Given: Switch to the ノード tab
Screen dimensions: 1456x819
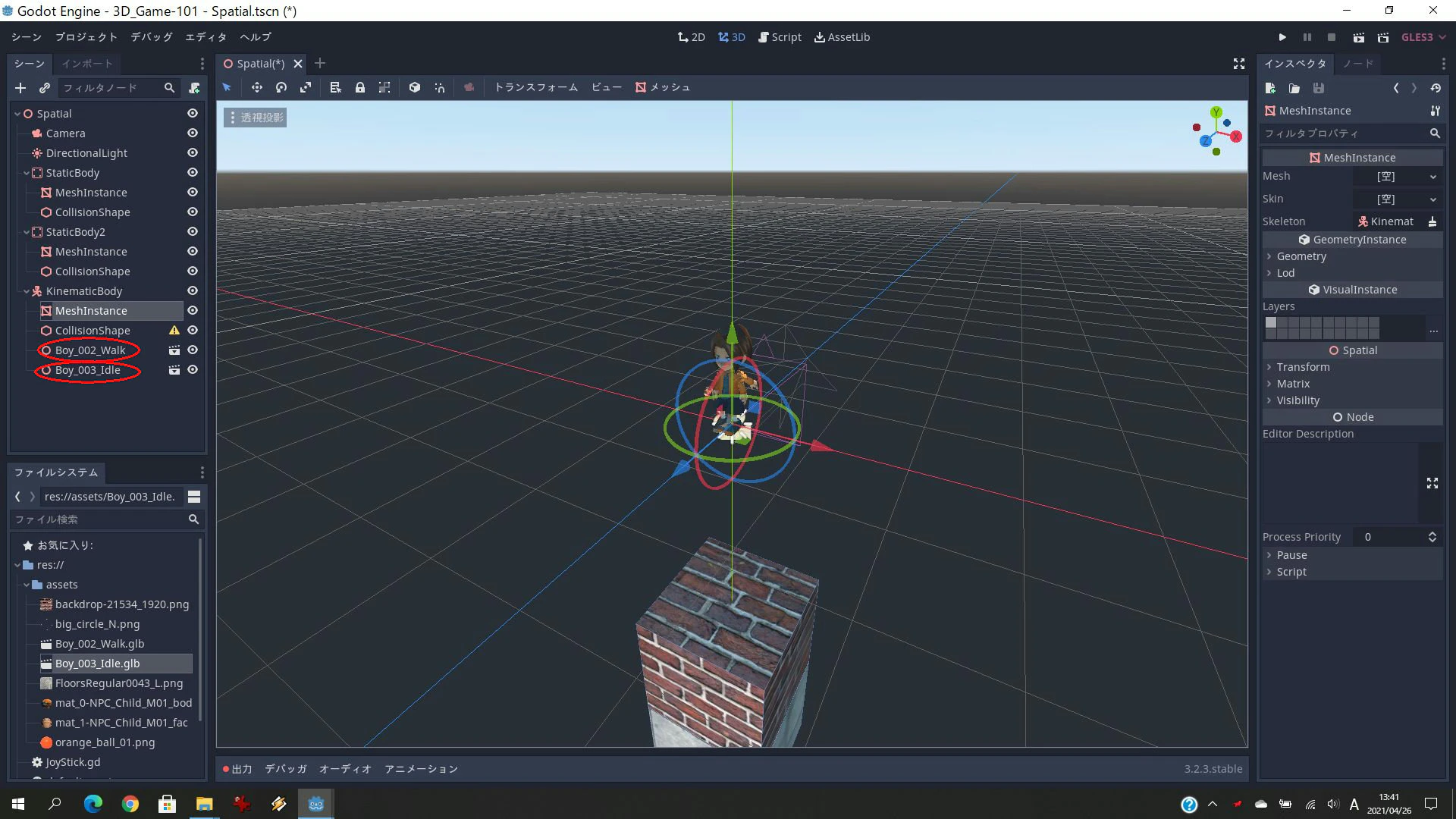Looking at the screenshot, I should pos(1358,64).
